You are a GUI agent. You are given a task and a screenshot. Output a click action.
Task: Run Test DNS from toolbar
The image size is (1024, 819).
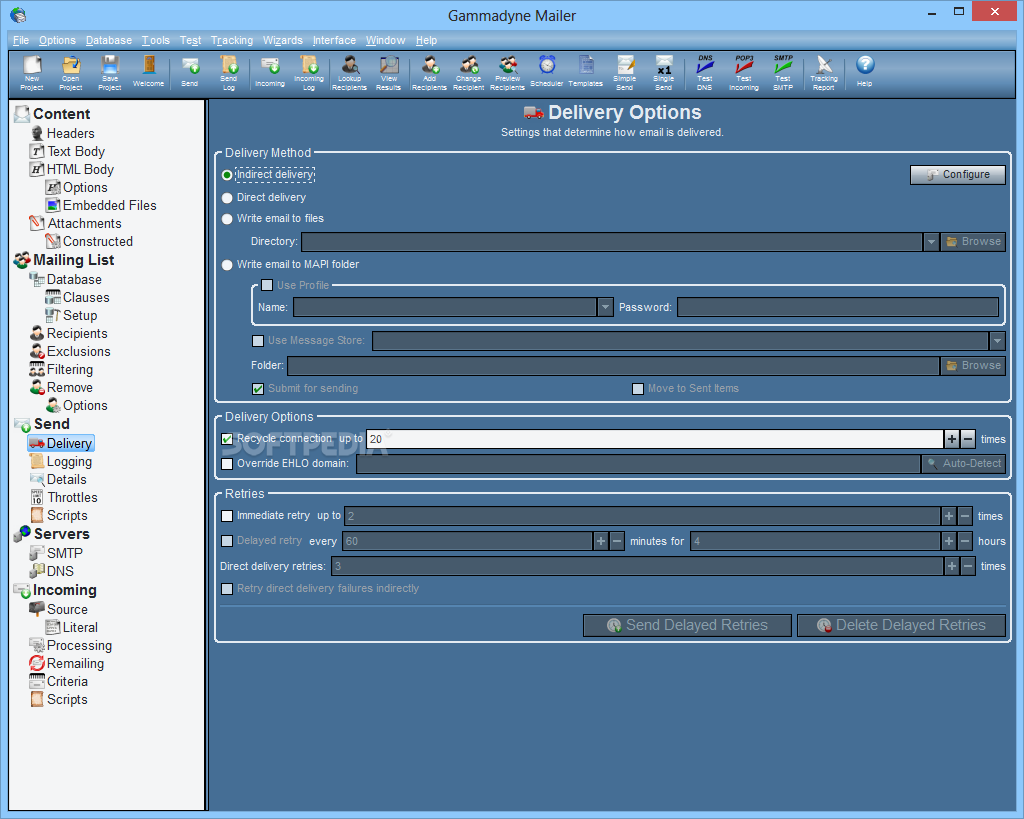(x=705, y=72)
